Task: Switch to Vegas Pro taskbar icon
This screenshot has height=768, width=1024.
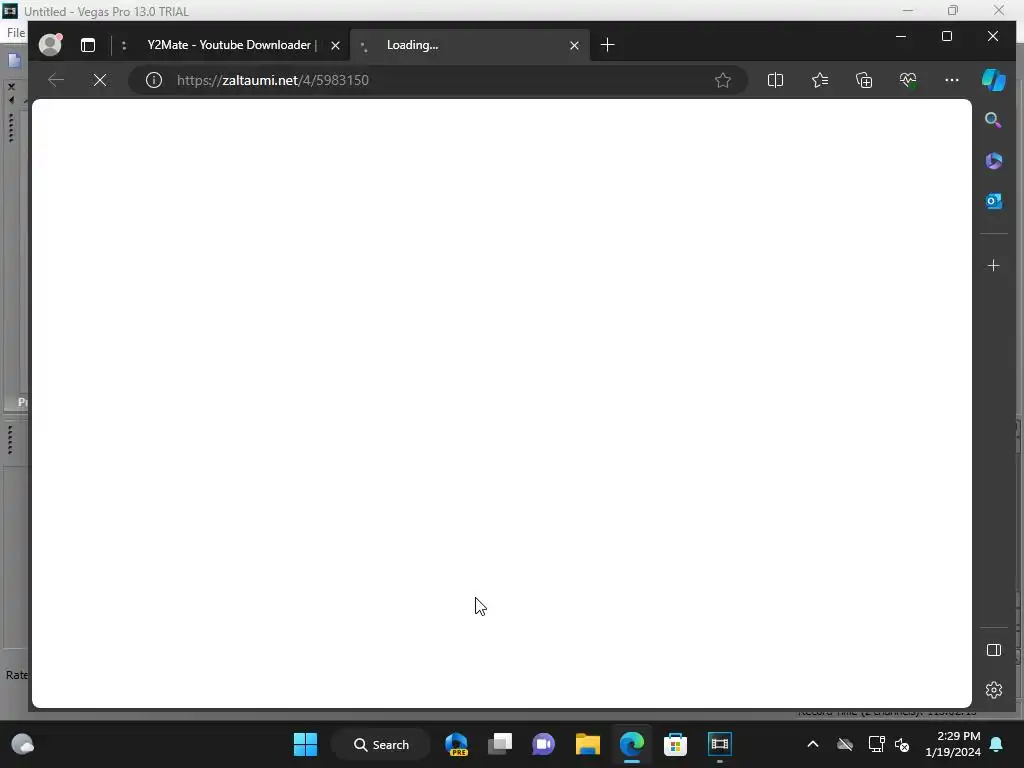Action: (x=720, y=744)
